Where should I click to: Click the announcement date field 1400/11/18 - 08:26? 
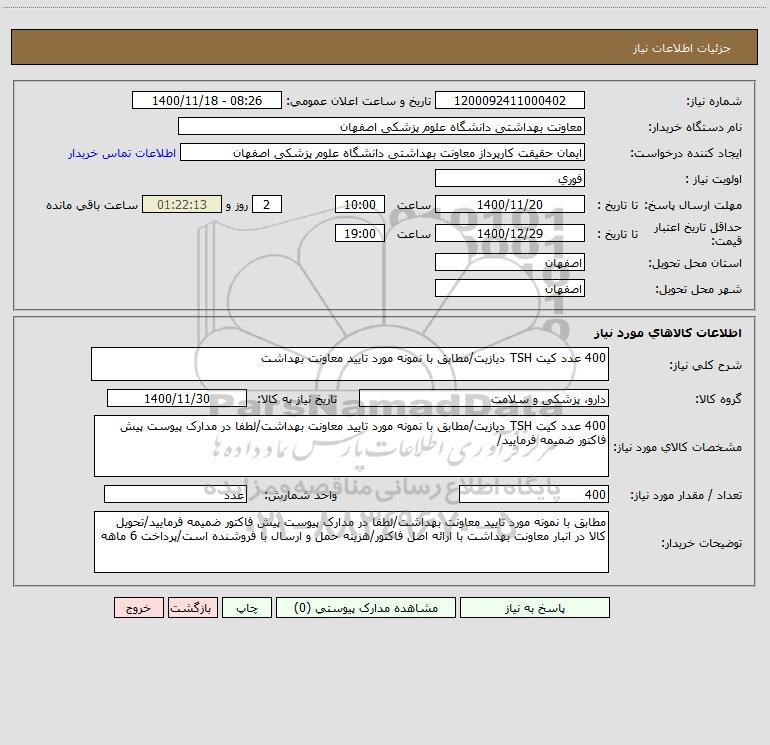(x=207, y=101)
